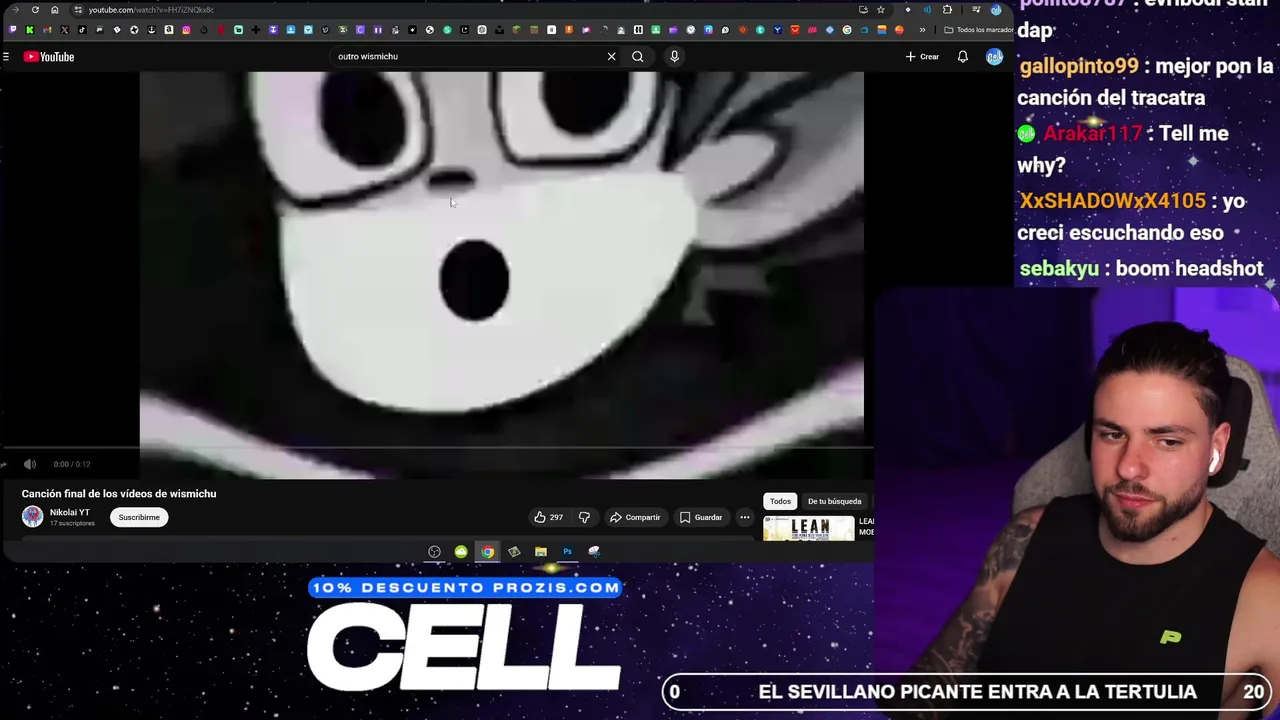Open Photoshop from the taskbar
The image size is (1280, 720).
click(567, 552)
